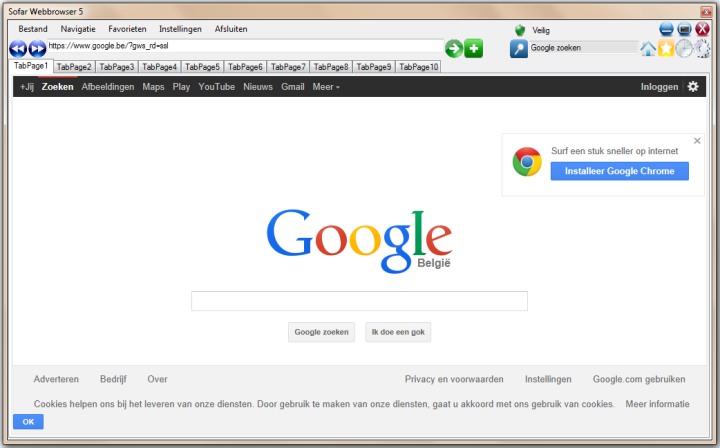Click Google's options gear next to Inloggen
This screenshot has height=448, width=720.
coord(693,86)
